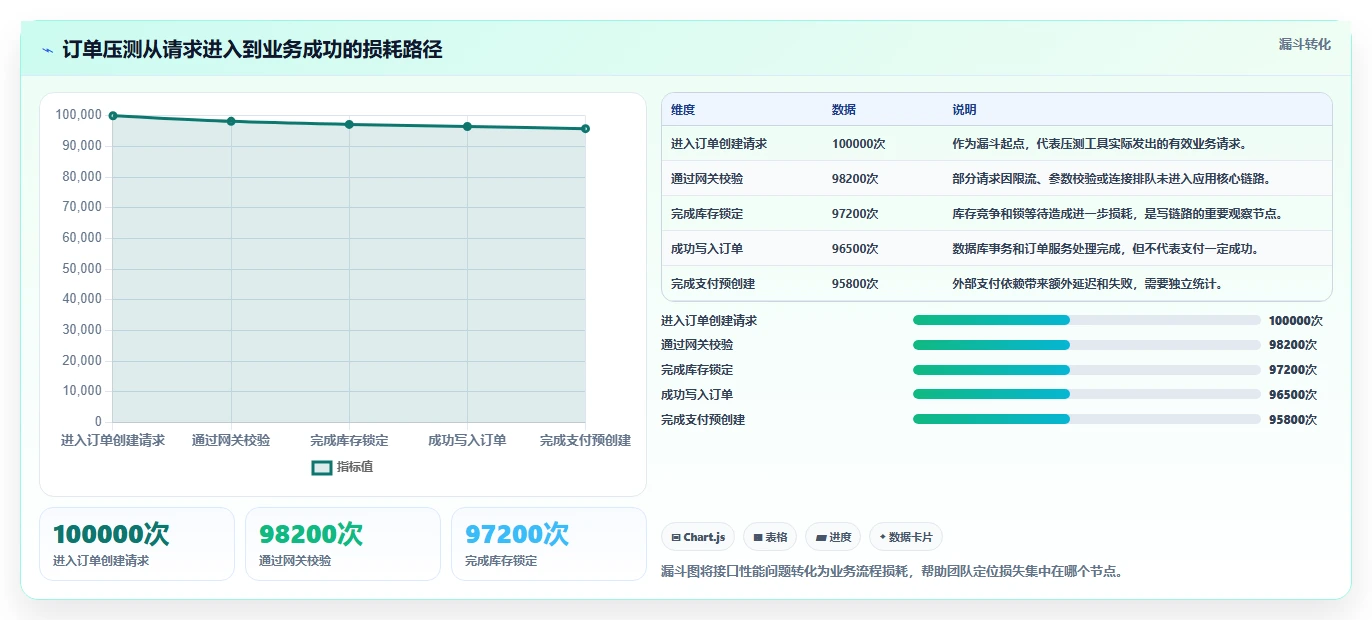The width and height of the screenshot is (1372, 620).
Task: Click the 97200次 cell in the table
Action: coord(855,214)
